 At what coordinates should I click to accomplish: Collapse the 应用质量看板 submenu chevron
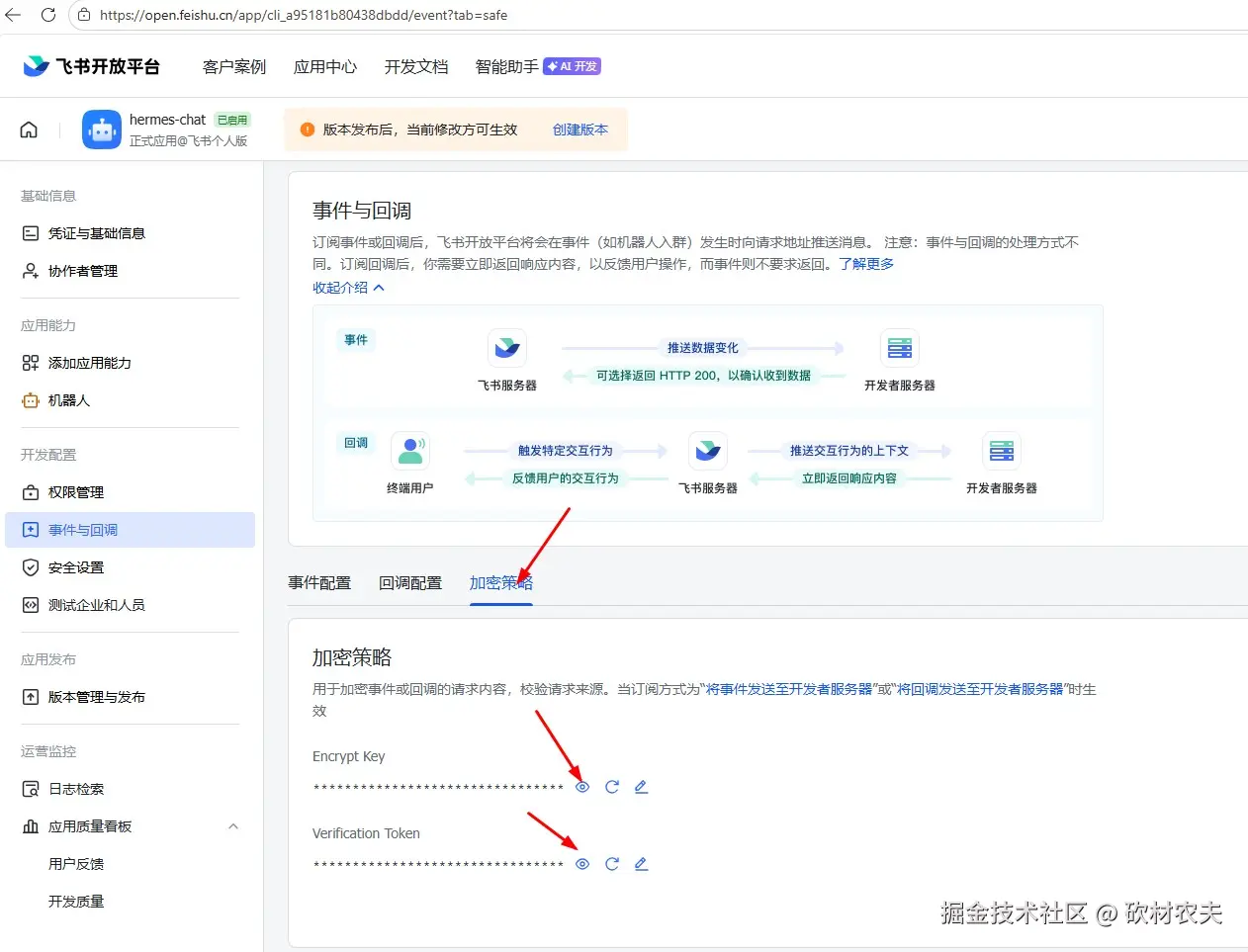233,826
